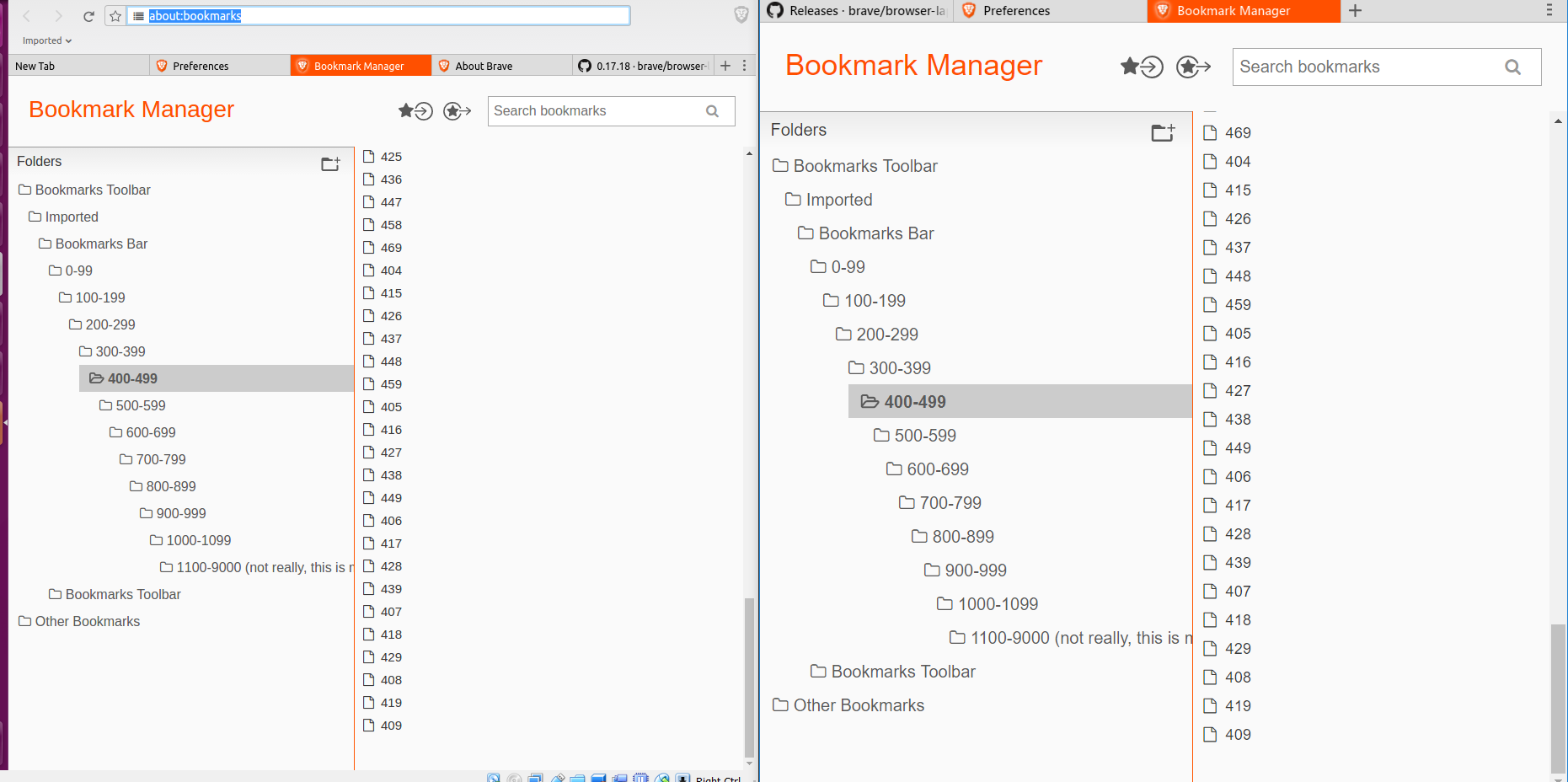
Task: Switch to Releases brave/browser-laptop tab in right window
Action: (856, 11)
